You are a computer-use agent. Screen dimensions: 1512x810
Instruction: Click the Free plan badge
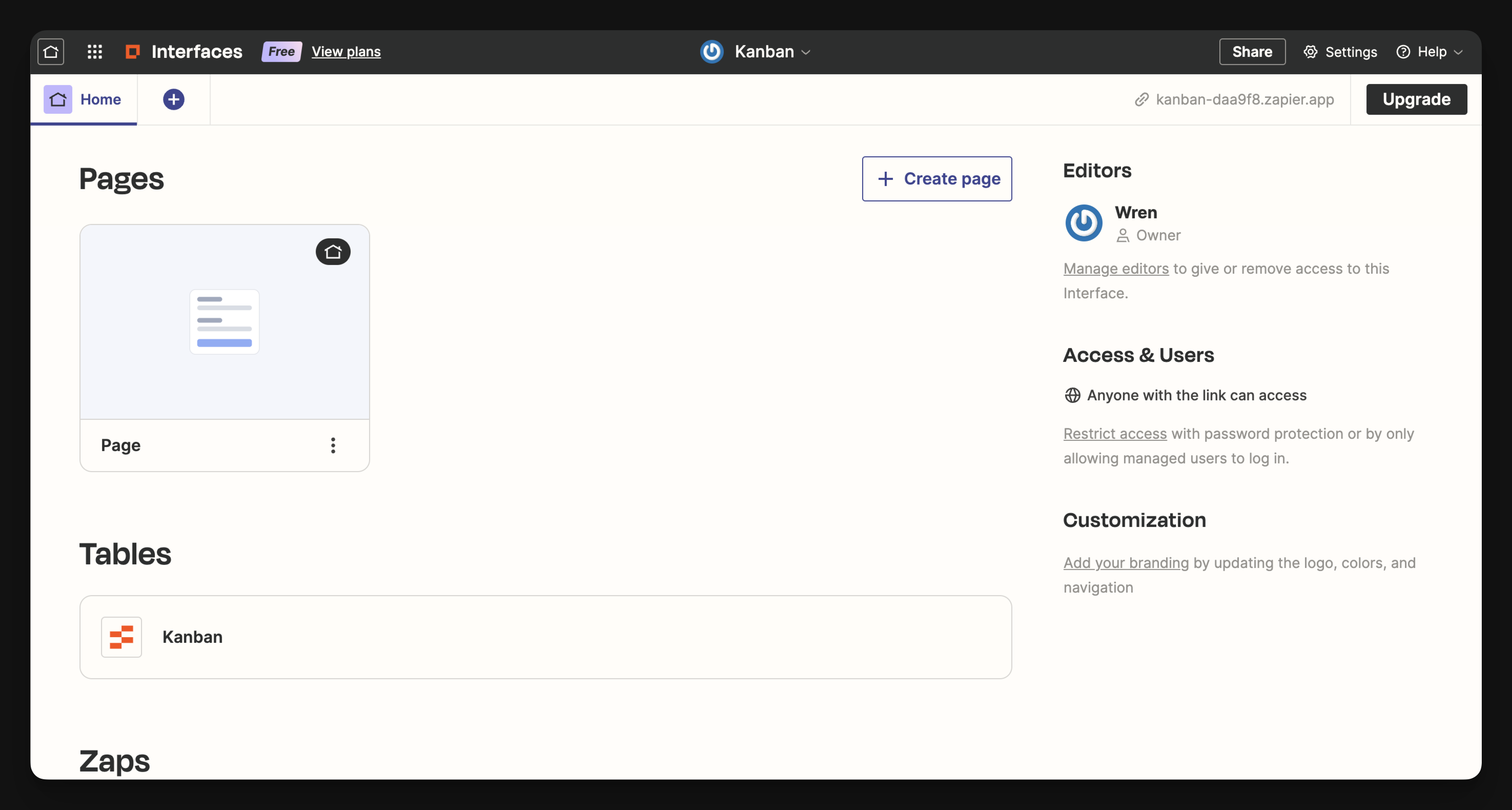282,52
